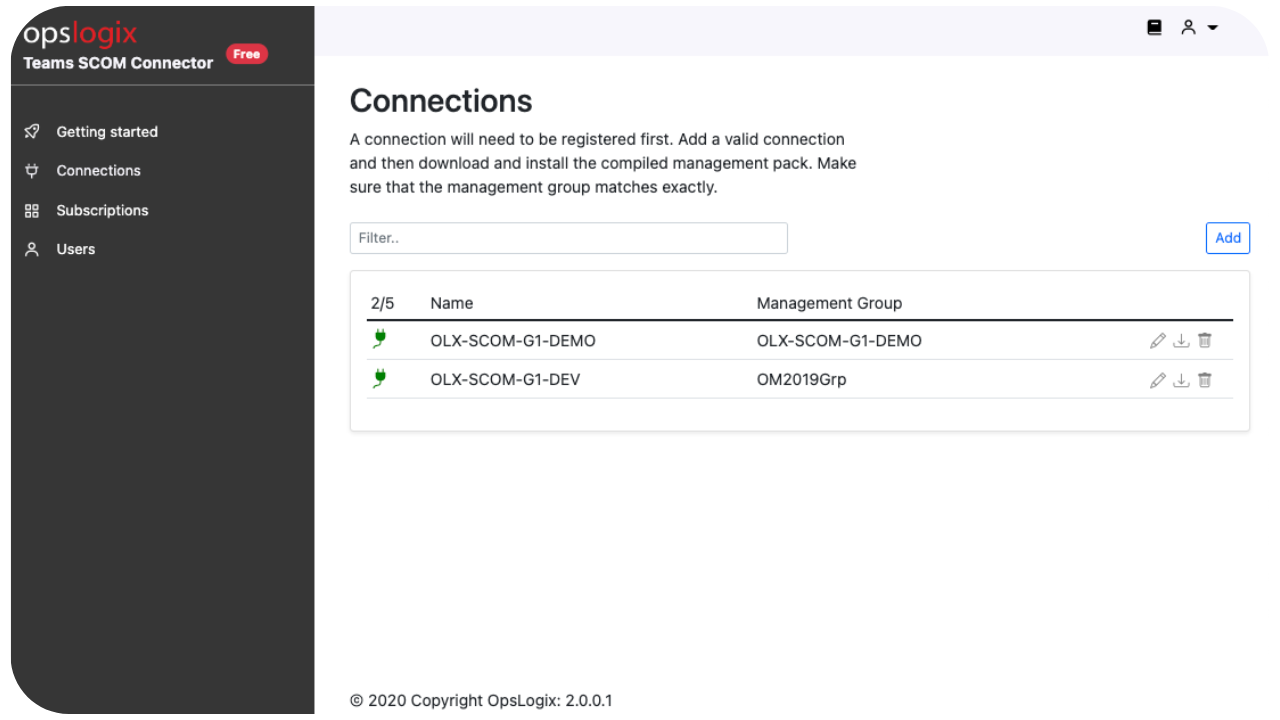Delete the OLX-SCOM-G1-DEV connection

(1204, 380)
